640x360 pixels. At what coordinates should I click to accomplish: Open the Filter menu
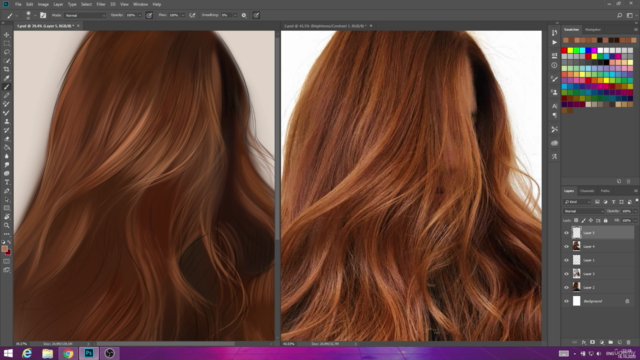[101, 4]
